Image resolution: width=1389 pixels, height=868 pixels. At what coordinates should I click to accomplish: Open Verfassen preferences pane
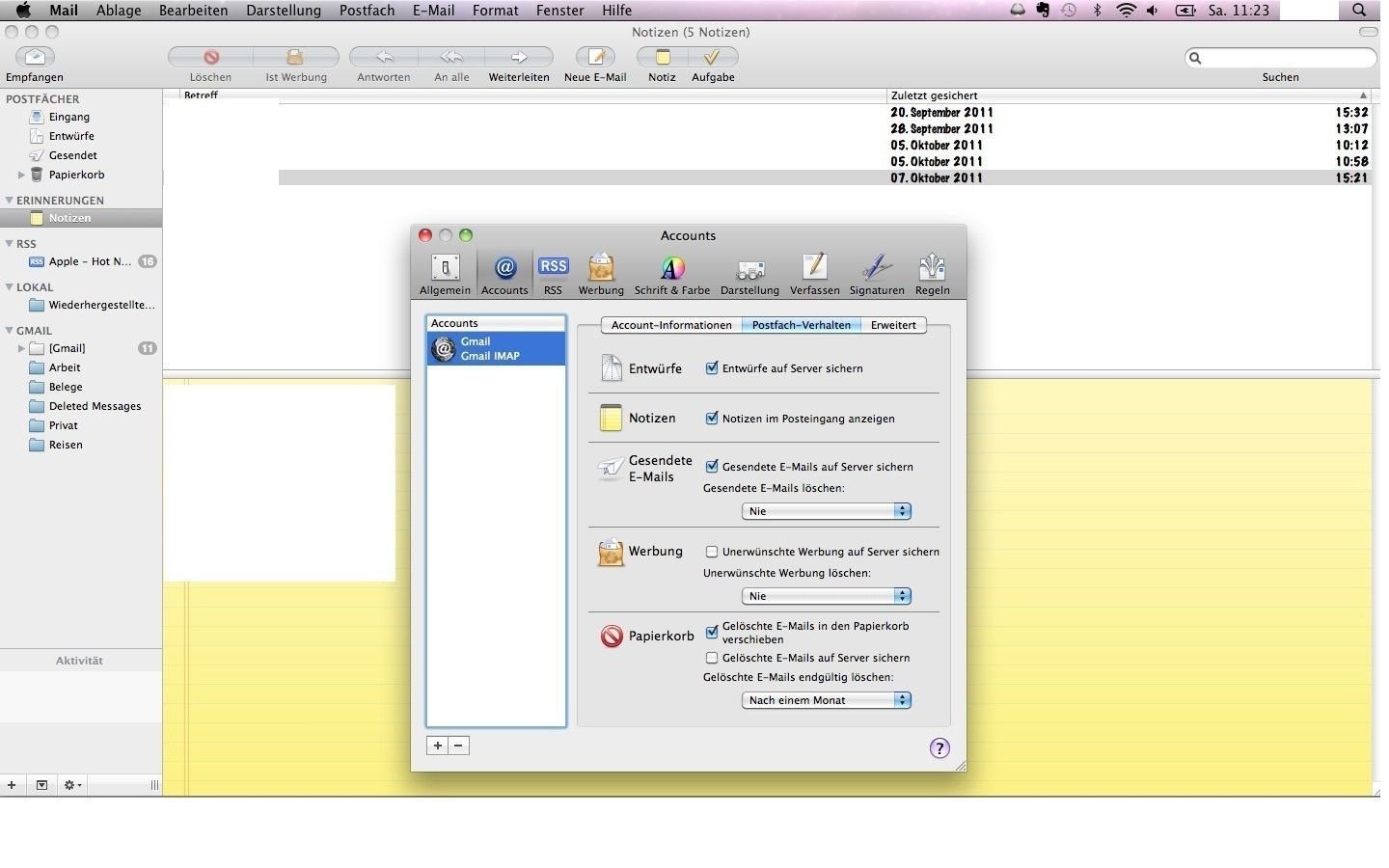(x=815, y=274)
